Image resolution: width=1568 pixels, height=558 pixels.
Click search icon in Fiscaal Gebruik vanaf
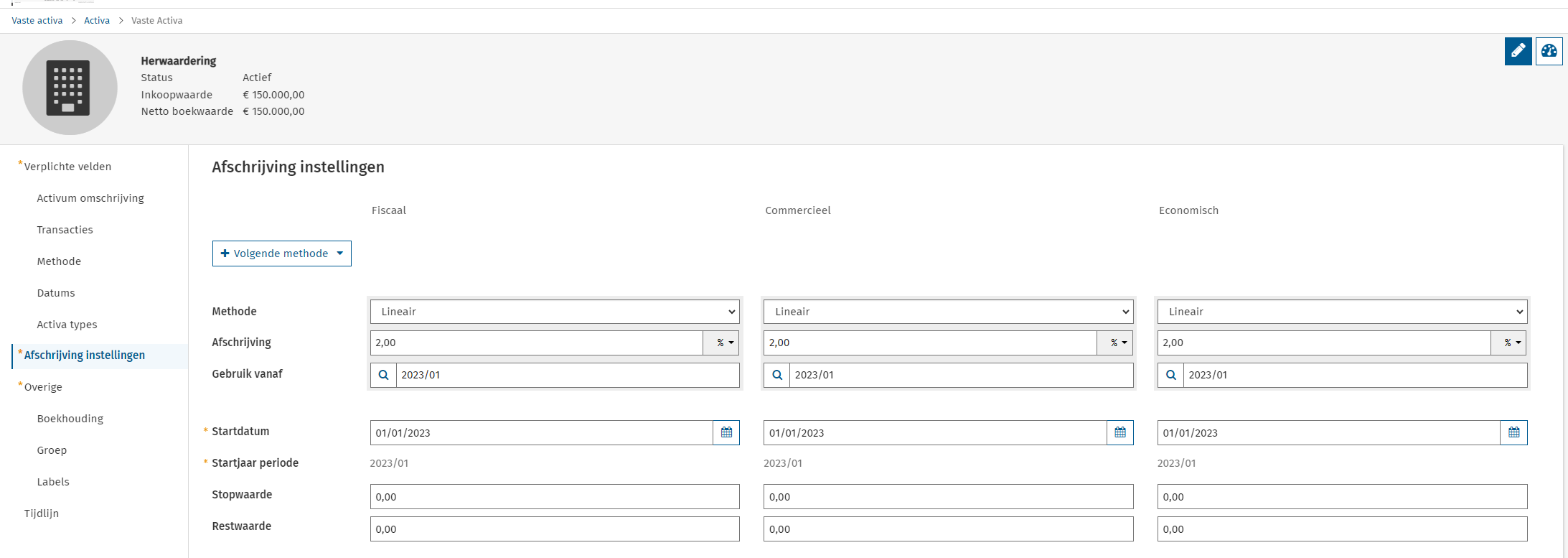coord(383,375)
